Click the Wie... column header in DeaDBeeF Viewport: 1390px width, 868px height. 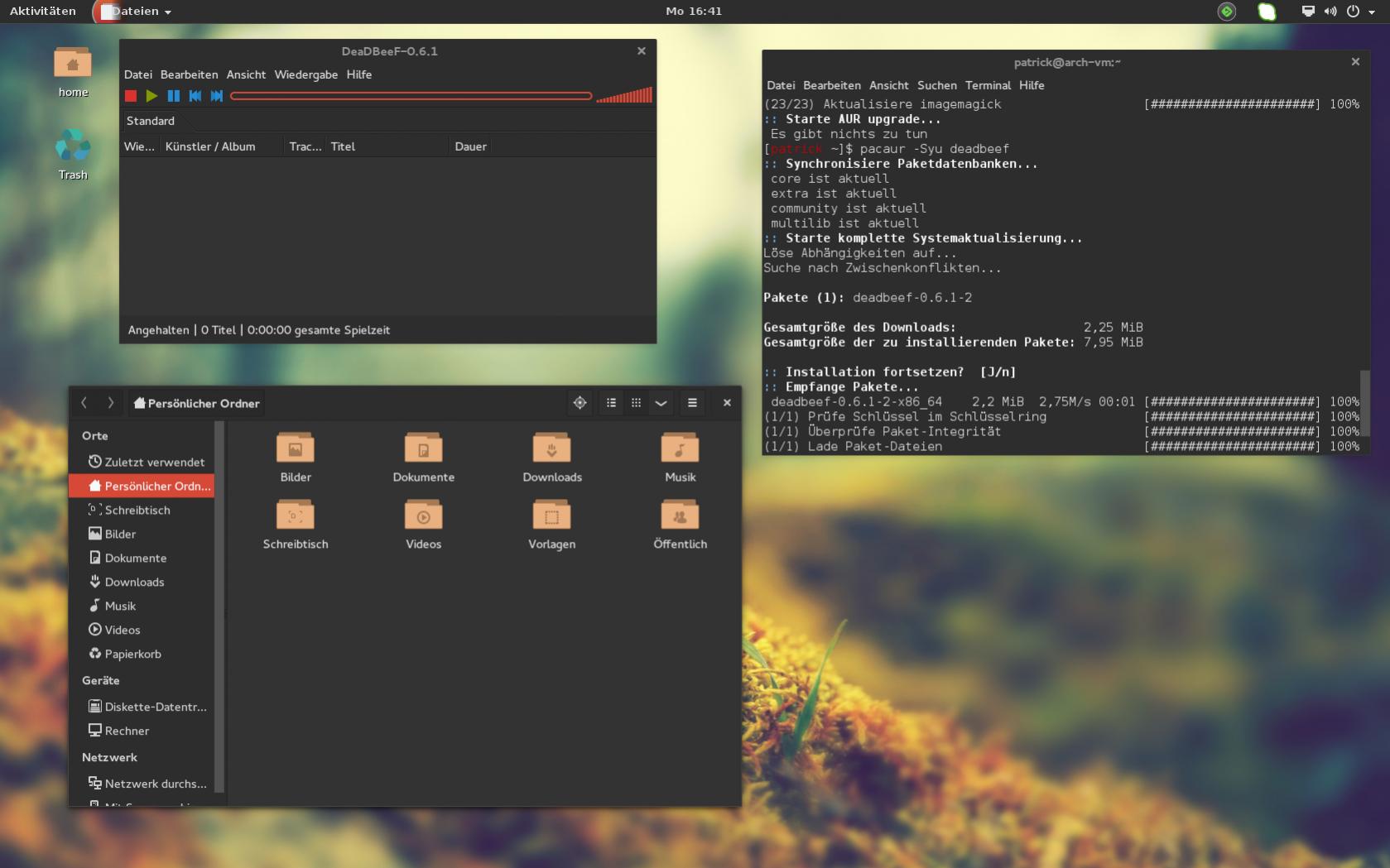click(x=139, y=146)
